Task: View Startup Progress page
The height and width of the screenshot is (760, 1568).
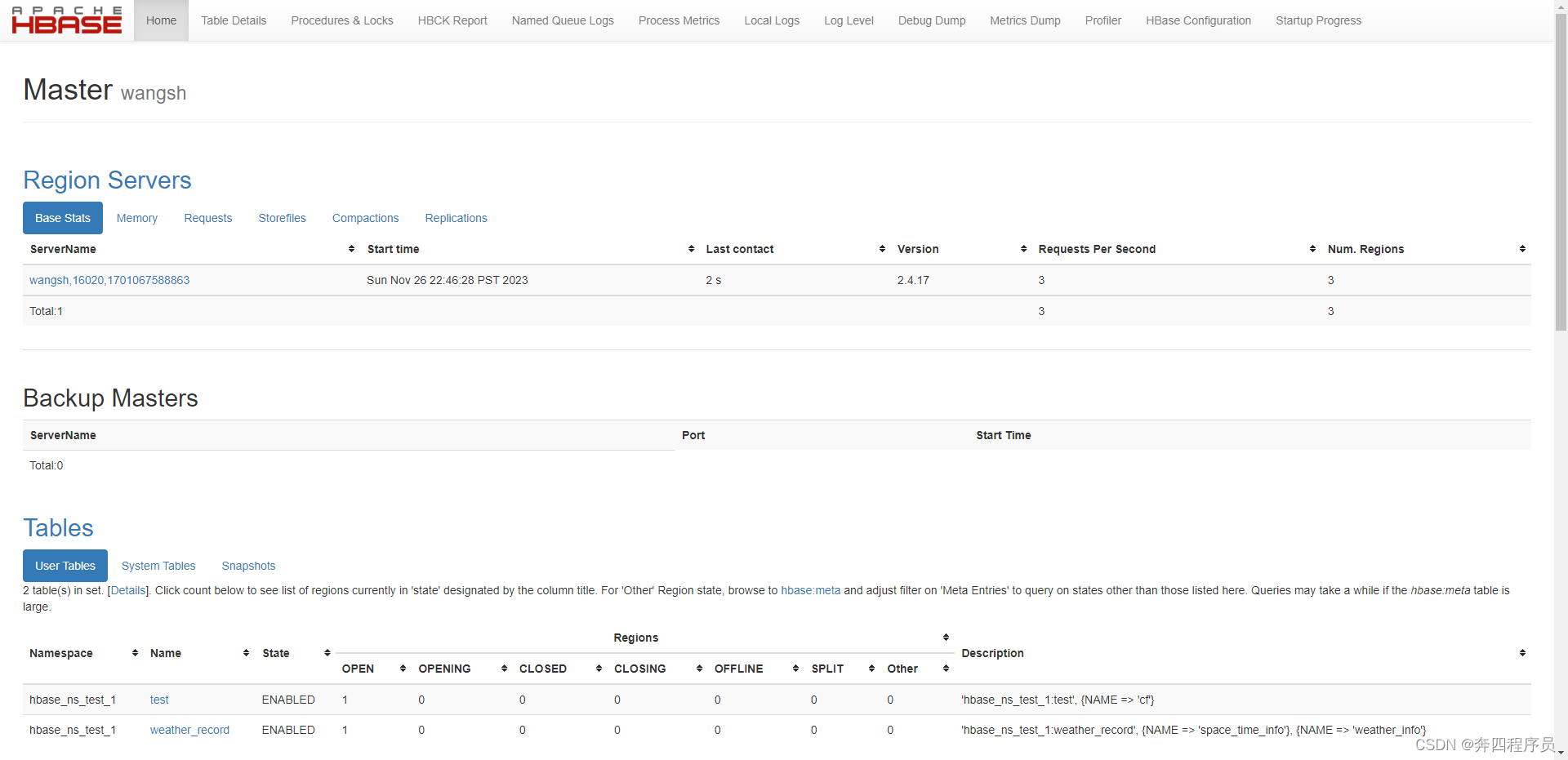Action: point(1318,20)
